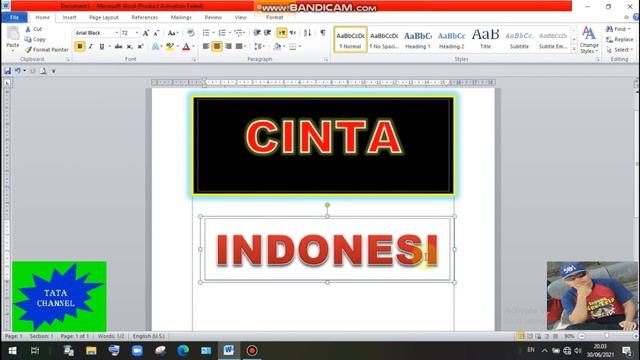Apply the Subtitle style

click(519, 39)
